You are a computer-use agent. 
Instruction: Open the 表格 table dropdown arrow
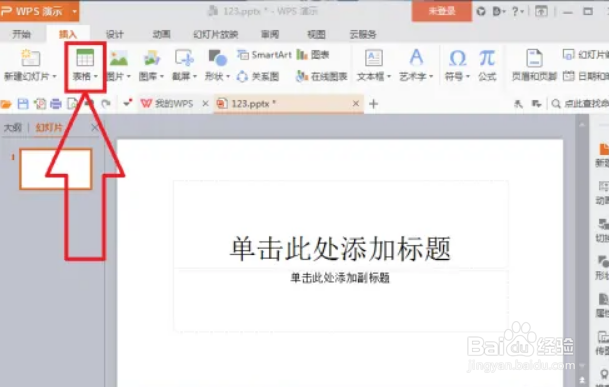click(x=96, y=77)
